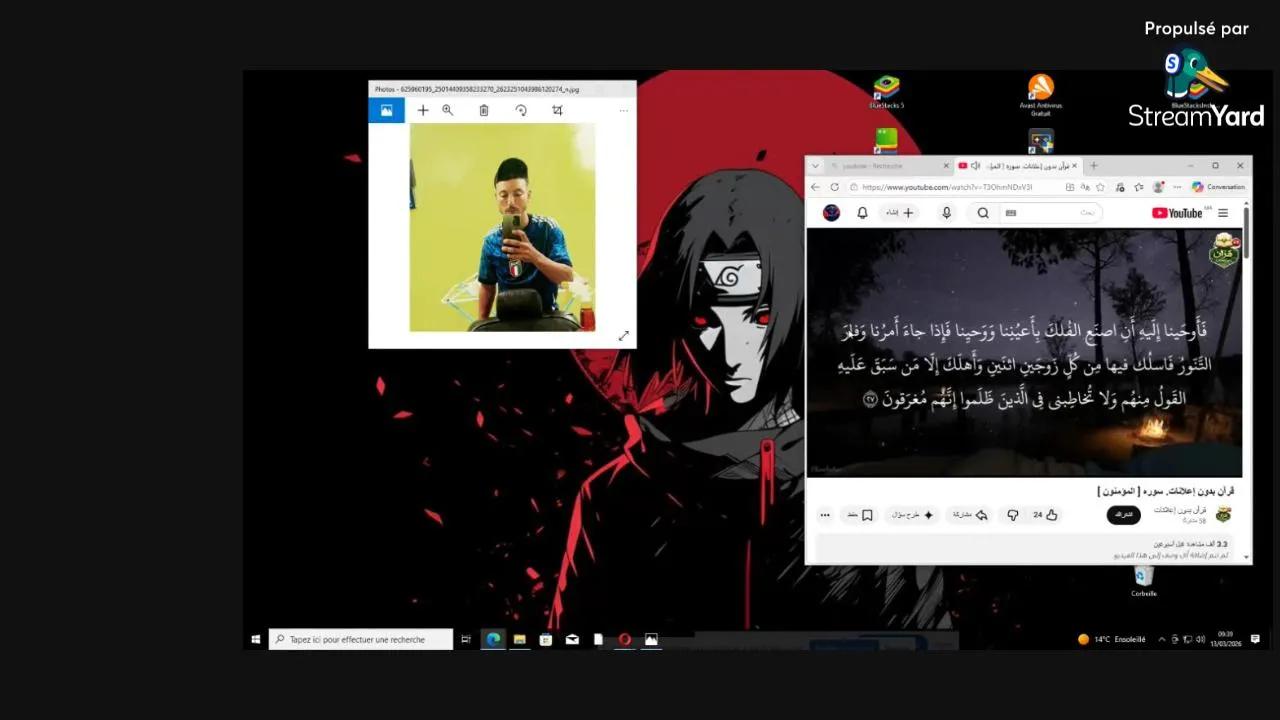Viewport: 1280px width, 720px height.
Task: Open more actions ellipsis under video
Action: click(825, 515)
